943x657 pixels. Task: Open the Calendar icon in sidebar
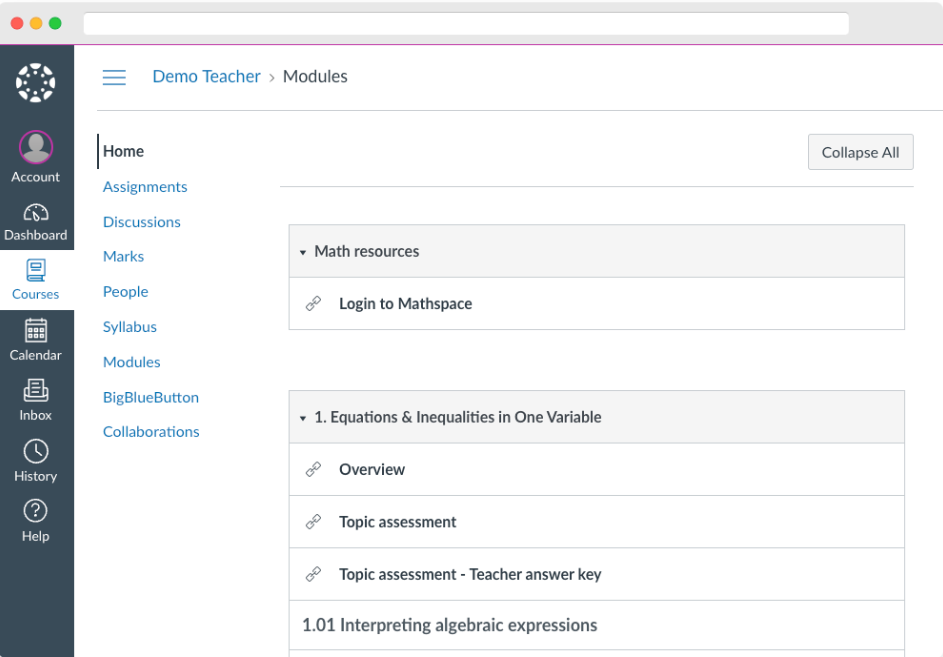point(35,330)
